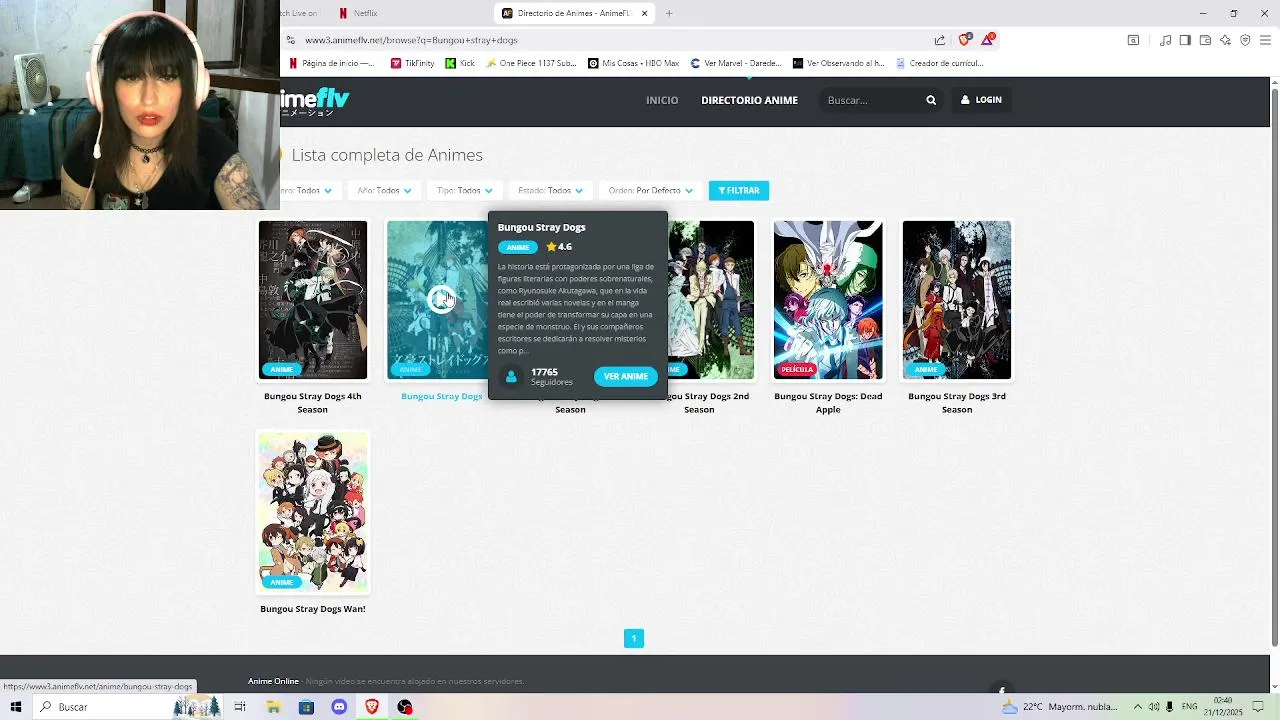Screen dimensions: 1280x720
Task: Open the Kick bookmark
Action: pyautogui.click(x=460, y=63)
